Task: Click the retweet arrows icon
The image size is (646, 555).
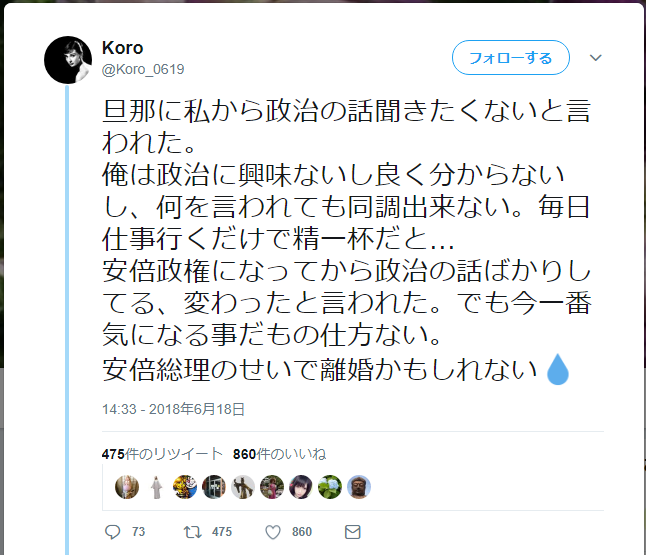Action: pos(192,532)
